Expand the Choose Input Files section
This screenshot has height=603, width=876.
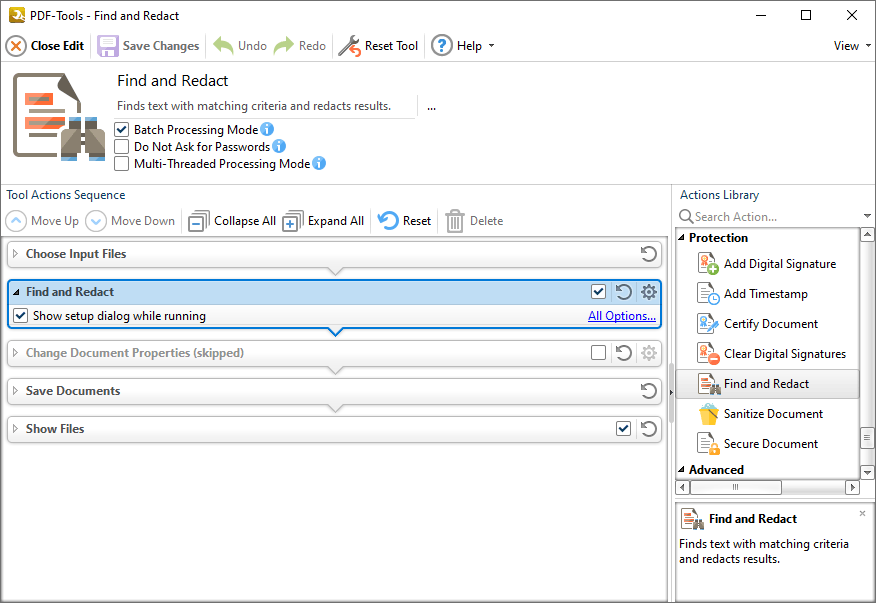pos(15,254)
